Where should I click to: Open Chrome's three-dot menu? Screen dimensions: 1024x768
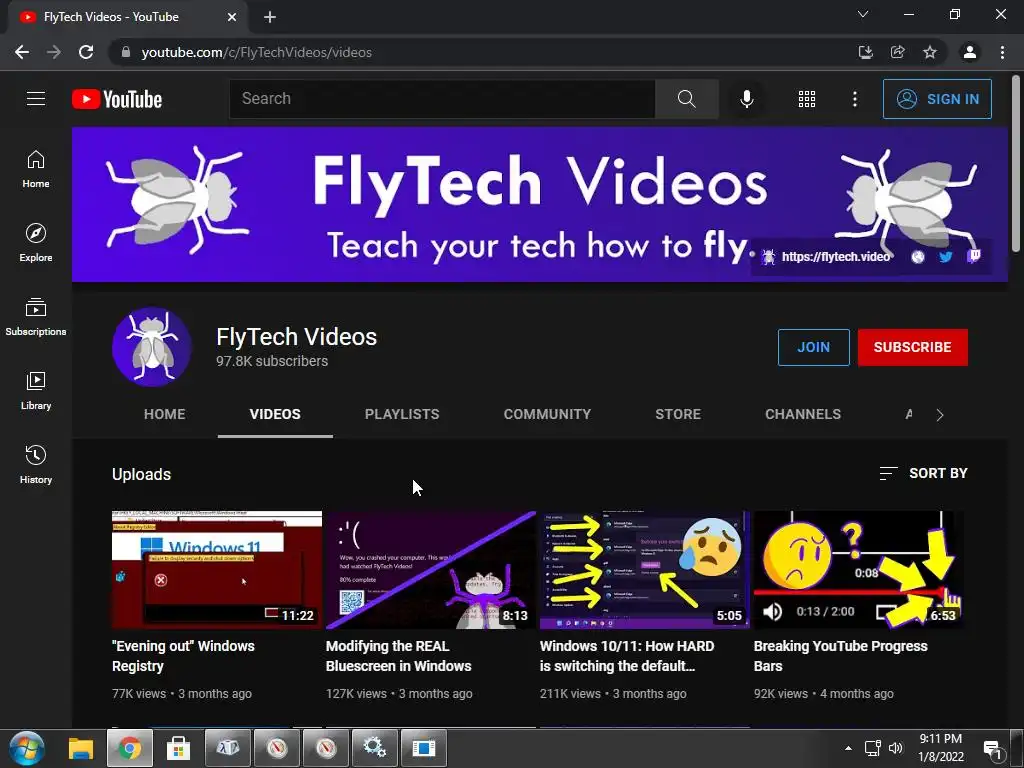point(1002,52)
